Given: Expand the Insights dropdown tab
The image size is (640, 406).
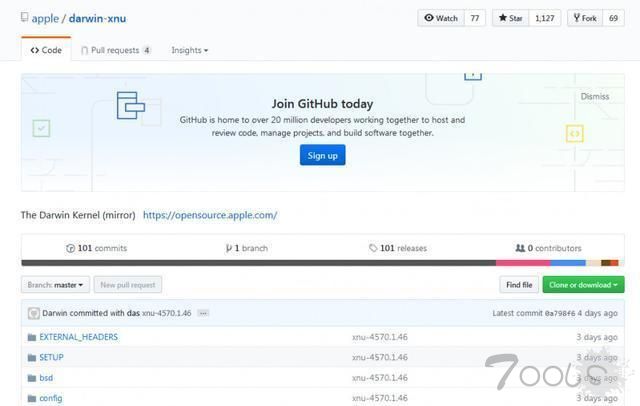Looking at the screenshot, I should point(189,50).
